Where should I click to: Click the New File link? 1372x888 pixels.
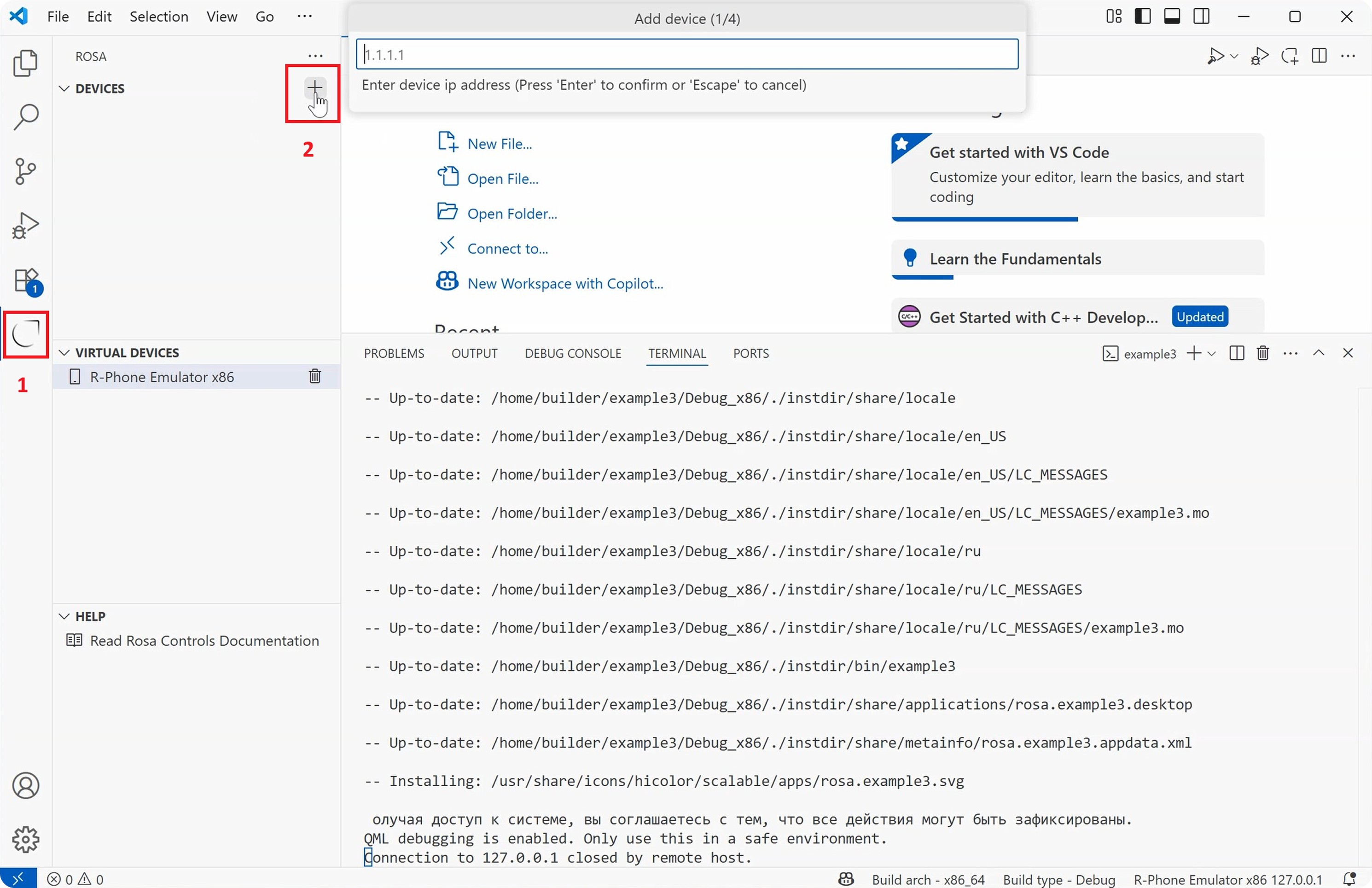click(499, 144)
